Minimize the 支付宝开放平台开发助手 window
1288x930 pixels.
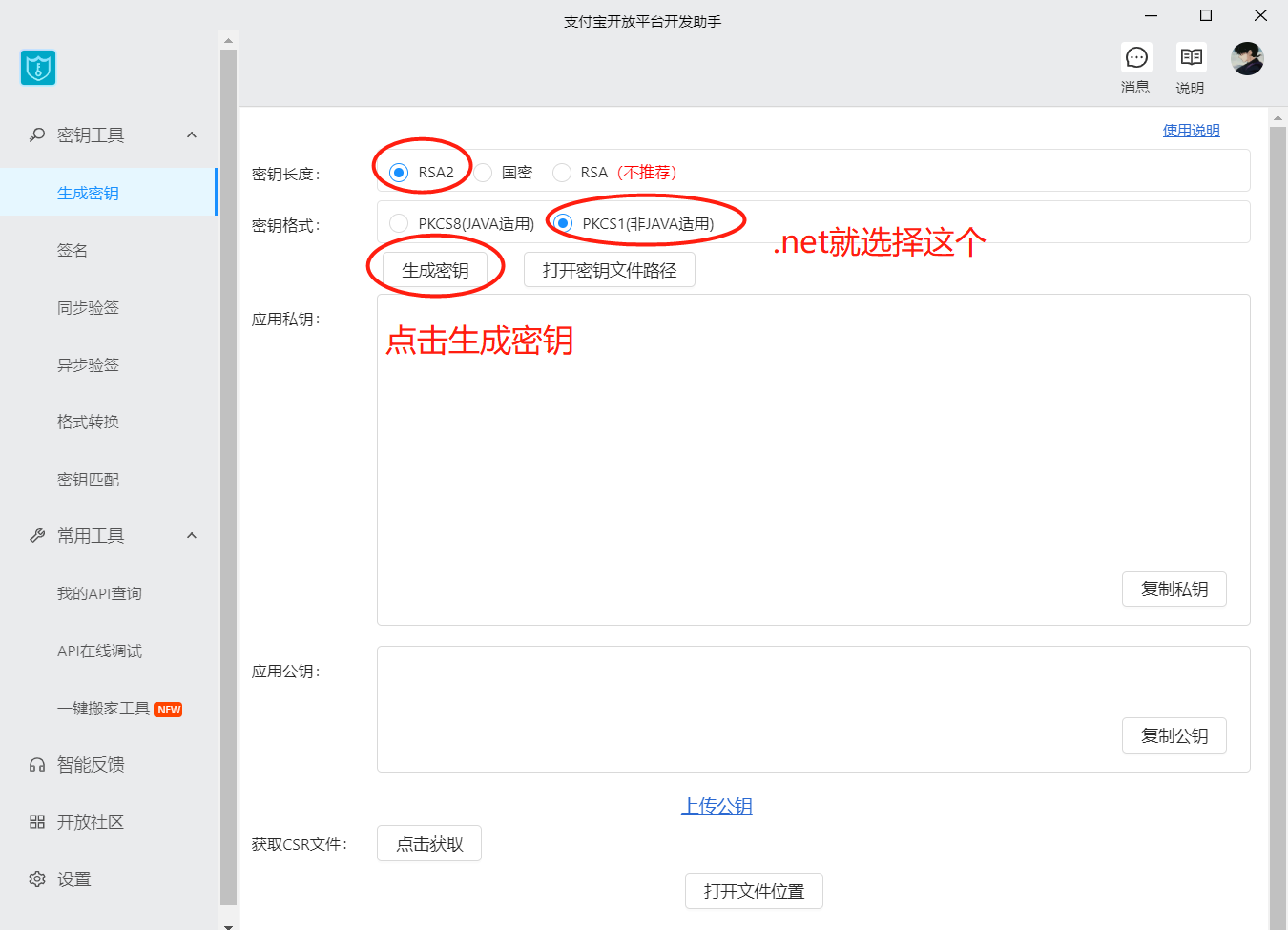[x=1152, y=15]
